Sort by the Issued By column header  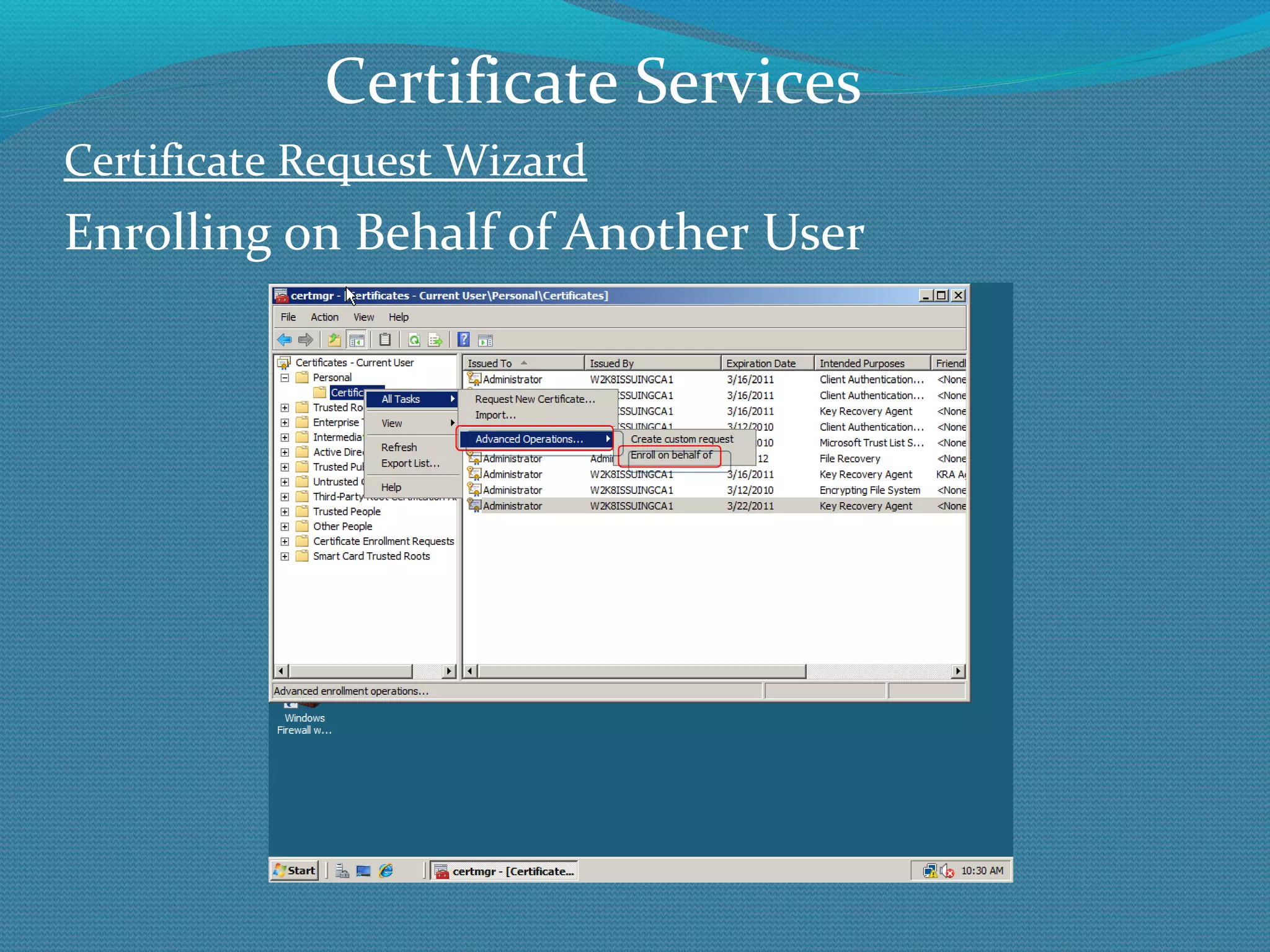pyautogui.click(x=653, y=363)
